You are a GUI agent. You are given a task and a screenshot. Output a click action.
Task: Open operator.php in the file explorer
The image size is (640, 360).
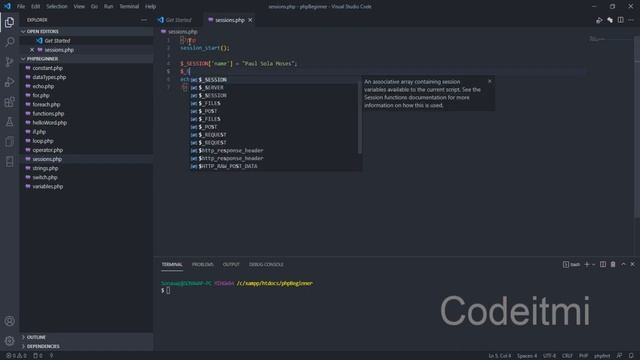click(x=47, y=150)
